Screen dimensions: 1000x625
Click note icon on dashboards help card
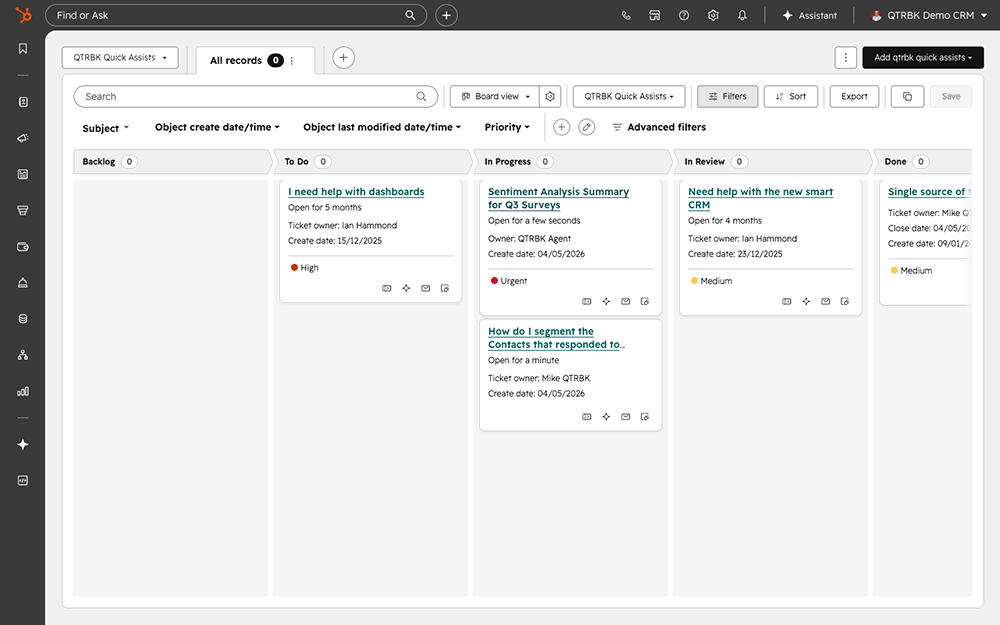click(445, 288)
